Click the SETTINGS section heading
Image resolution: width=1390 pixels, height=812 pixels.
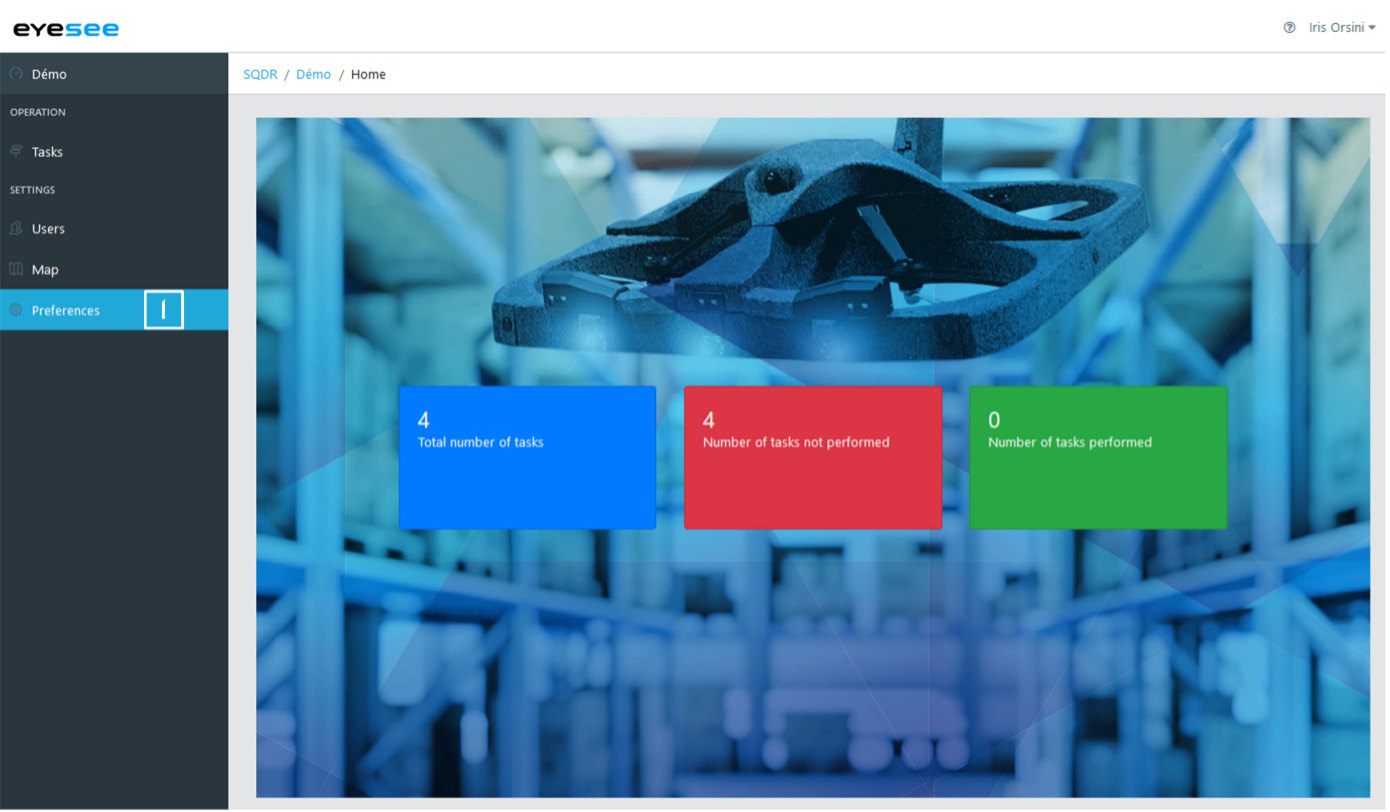33,190
